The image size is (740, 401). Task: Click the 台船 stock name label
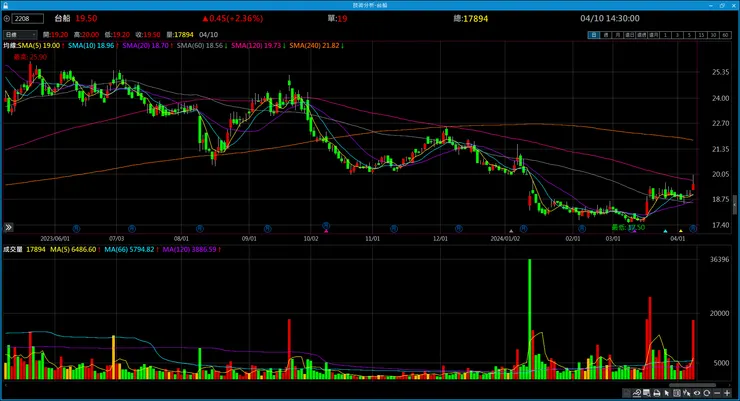[62, 18]
